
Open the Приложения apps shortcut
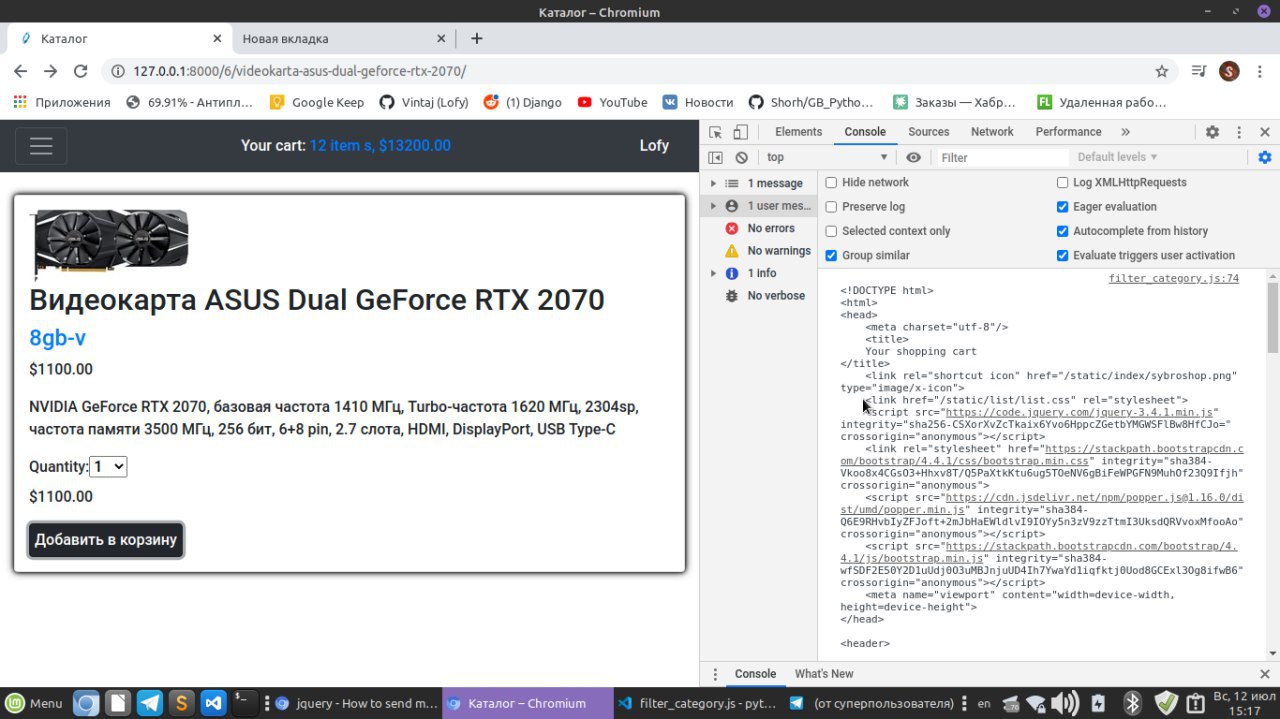pyautogui.click(x=61, y=102)
